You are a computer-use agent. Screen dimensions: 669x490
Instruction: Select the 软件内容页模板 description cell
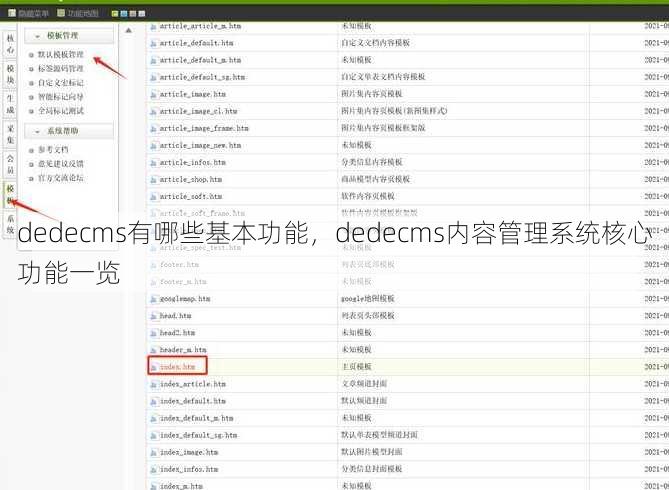(368, 196)
